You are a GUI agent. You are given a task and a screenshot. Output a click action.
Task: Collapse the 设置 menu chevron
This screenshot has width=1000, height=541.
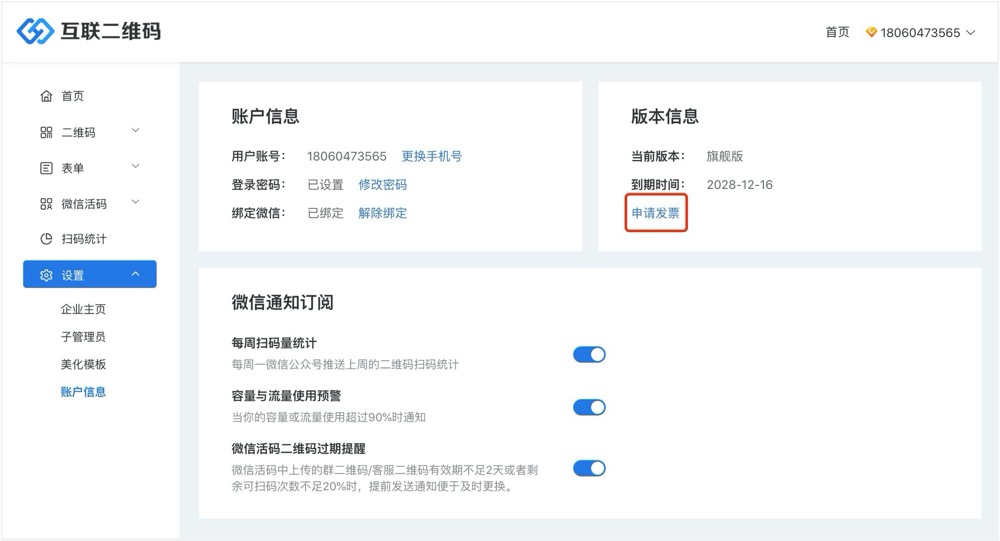(135, 274)
